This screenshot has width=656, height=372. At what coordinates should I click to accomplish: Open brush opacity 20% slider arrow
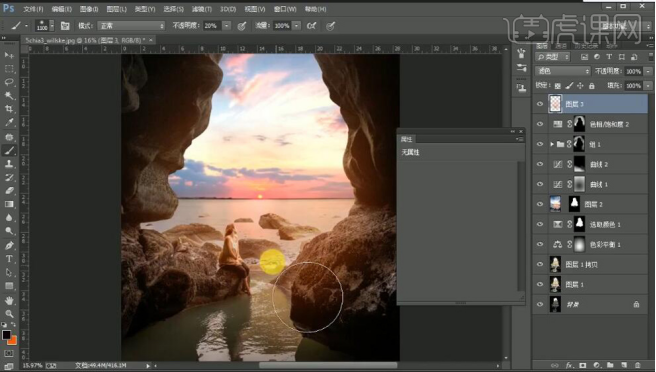point(226,26)
